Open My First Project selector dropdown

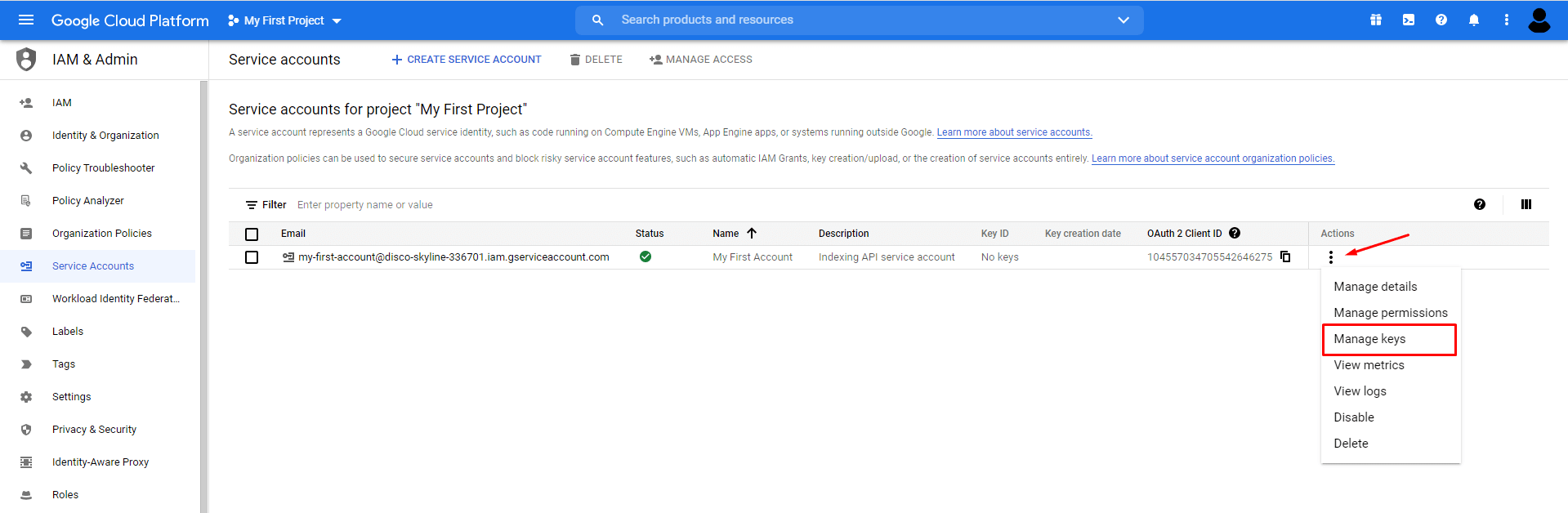284,20
